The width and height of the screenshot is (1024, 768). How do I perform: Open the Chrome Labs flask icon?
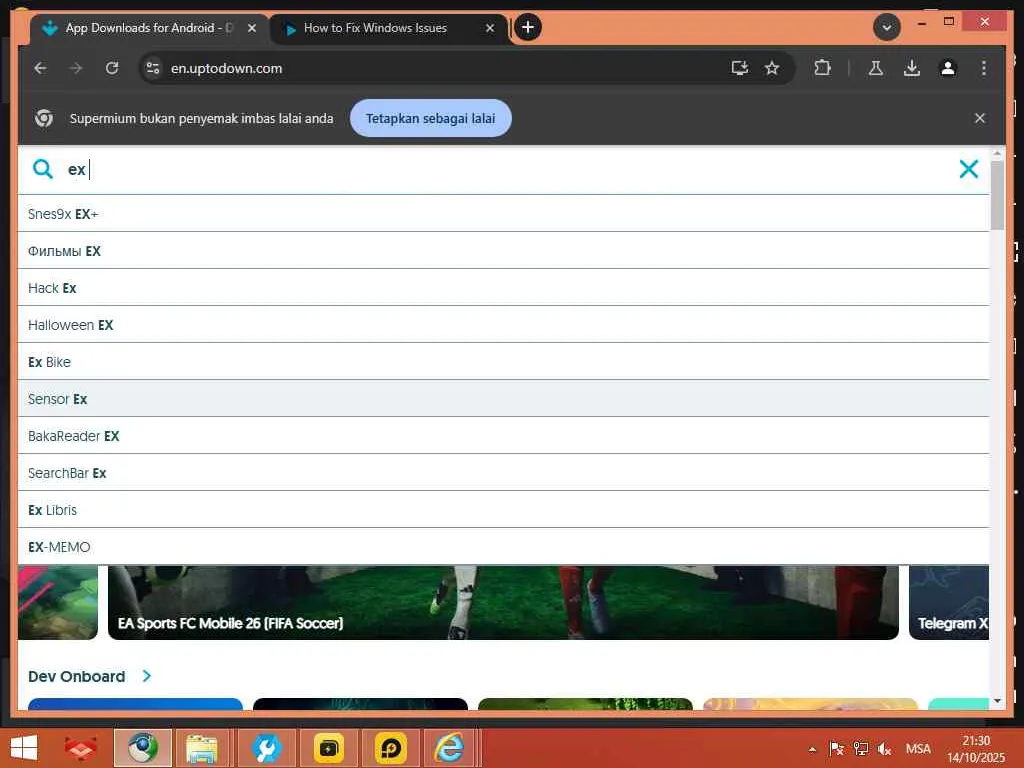(x=876, y=68)
